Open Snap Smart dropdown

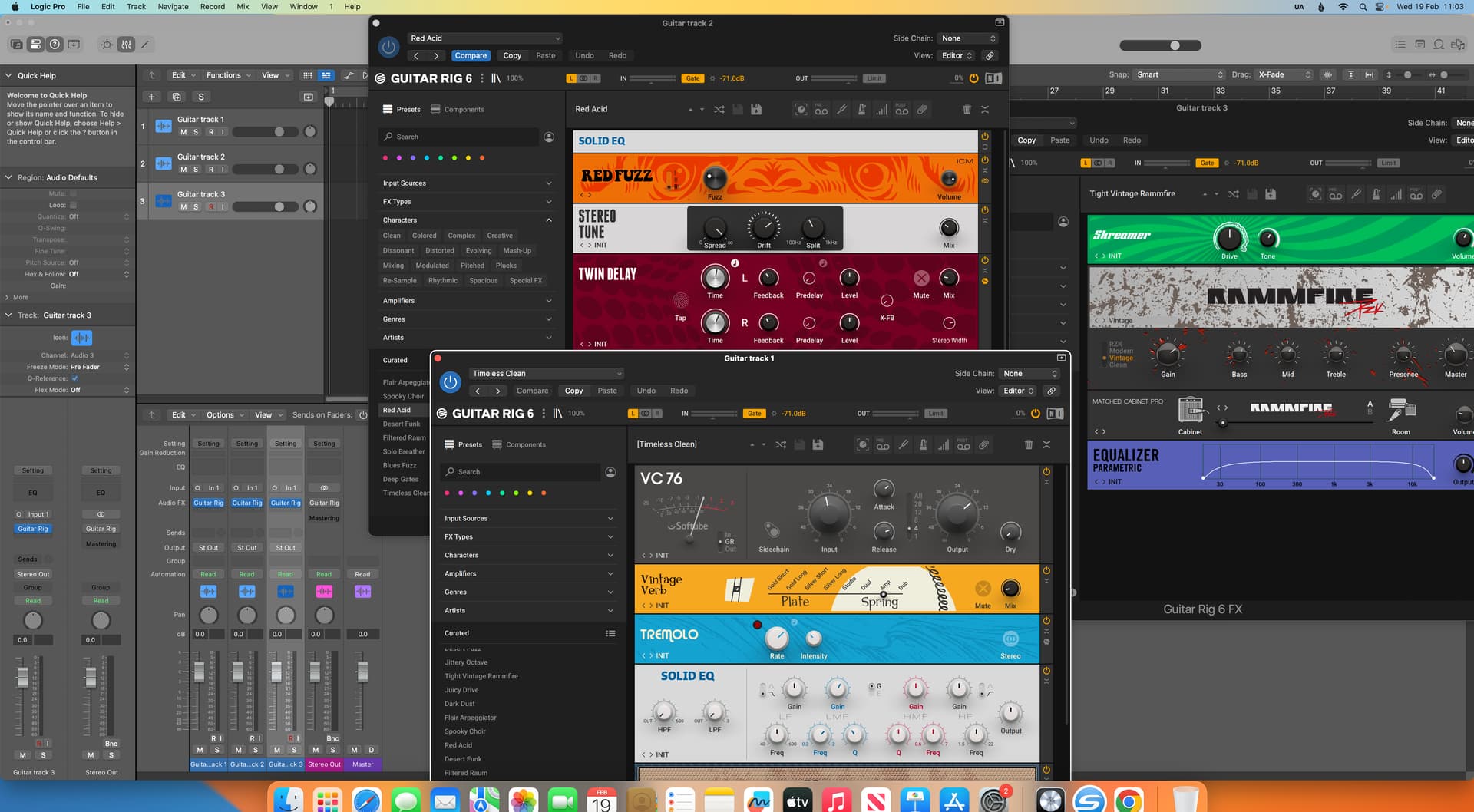[1179, 74]
